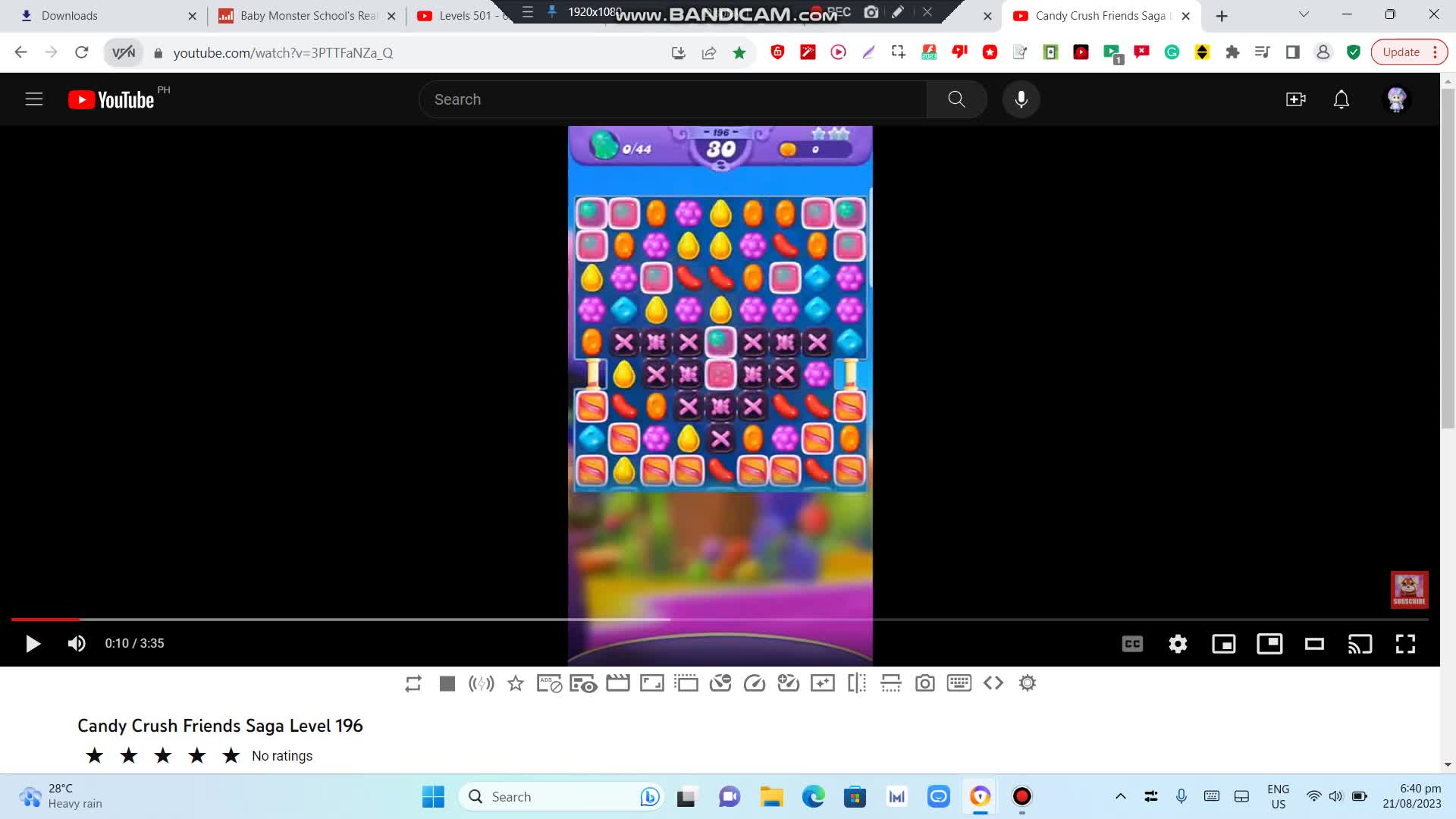Mute the video volume

(x=77, y=644)
